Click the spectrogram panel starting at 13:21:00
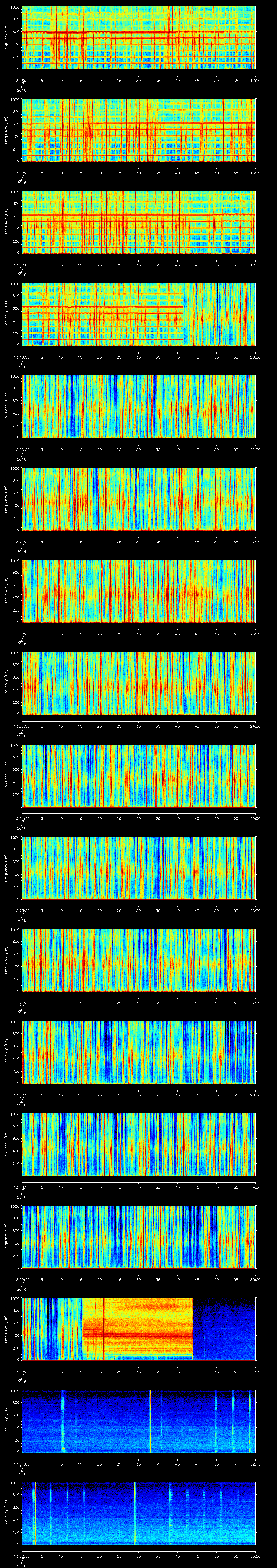Screen dimensions: 277x1568 [139, 499]
